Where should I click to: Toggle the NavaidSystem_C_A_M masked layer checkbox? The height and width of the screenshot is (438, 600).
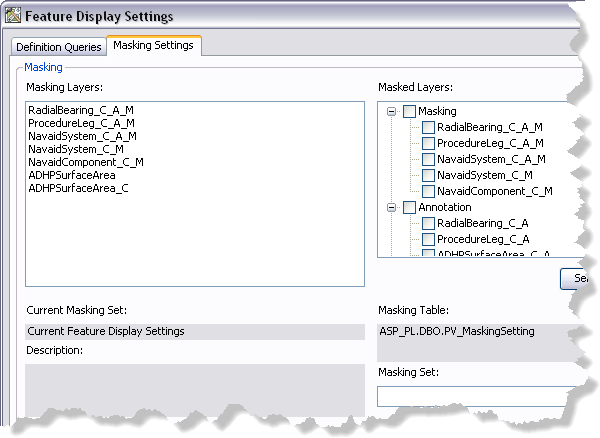tap(428, 159)
